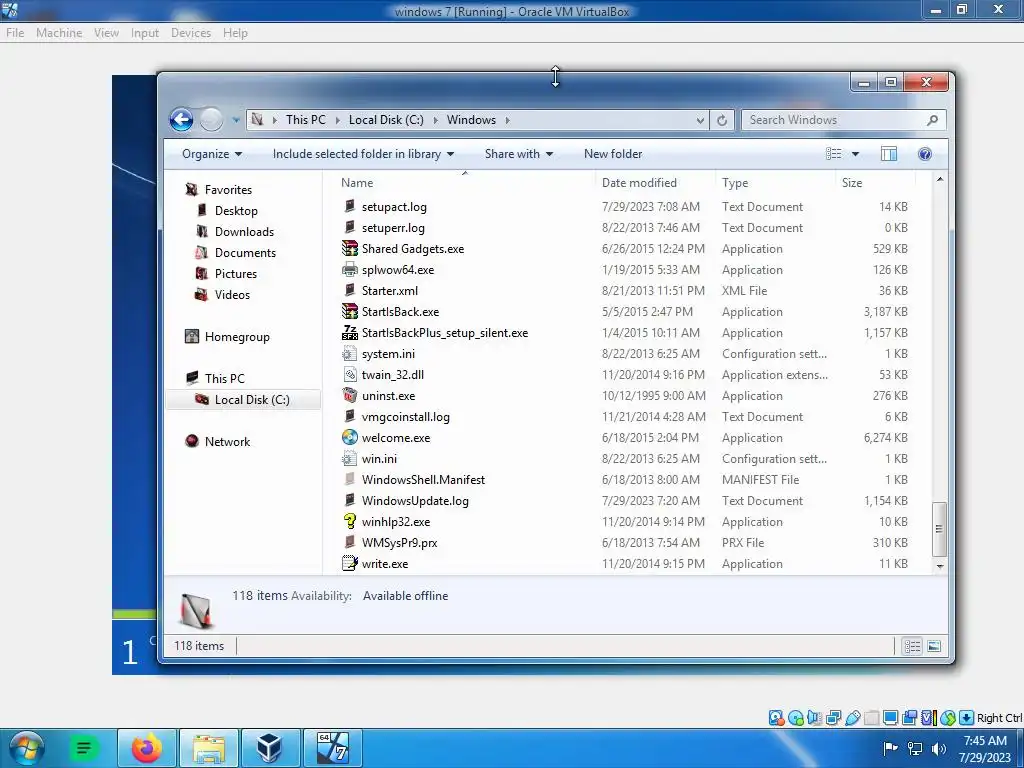Screen dimensions: 1024x768
Task: Expand the chevron after This PC breadcrumb
Action: [x=338, y=120]
